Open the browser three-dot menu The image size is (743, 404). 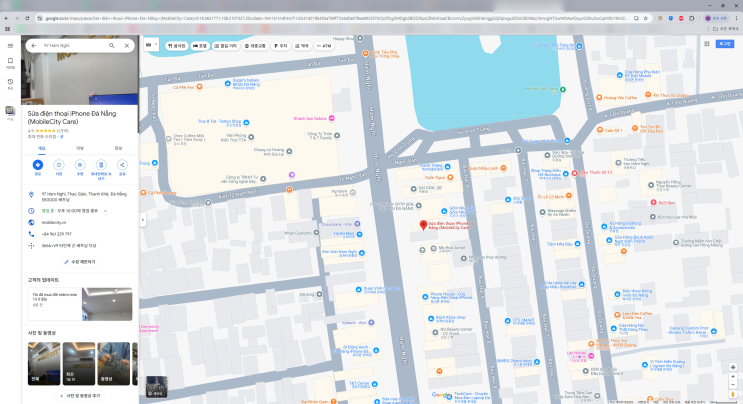736,18
